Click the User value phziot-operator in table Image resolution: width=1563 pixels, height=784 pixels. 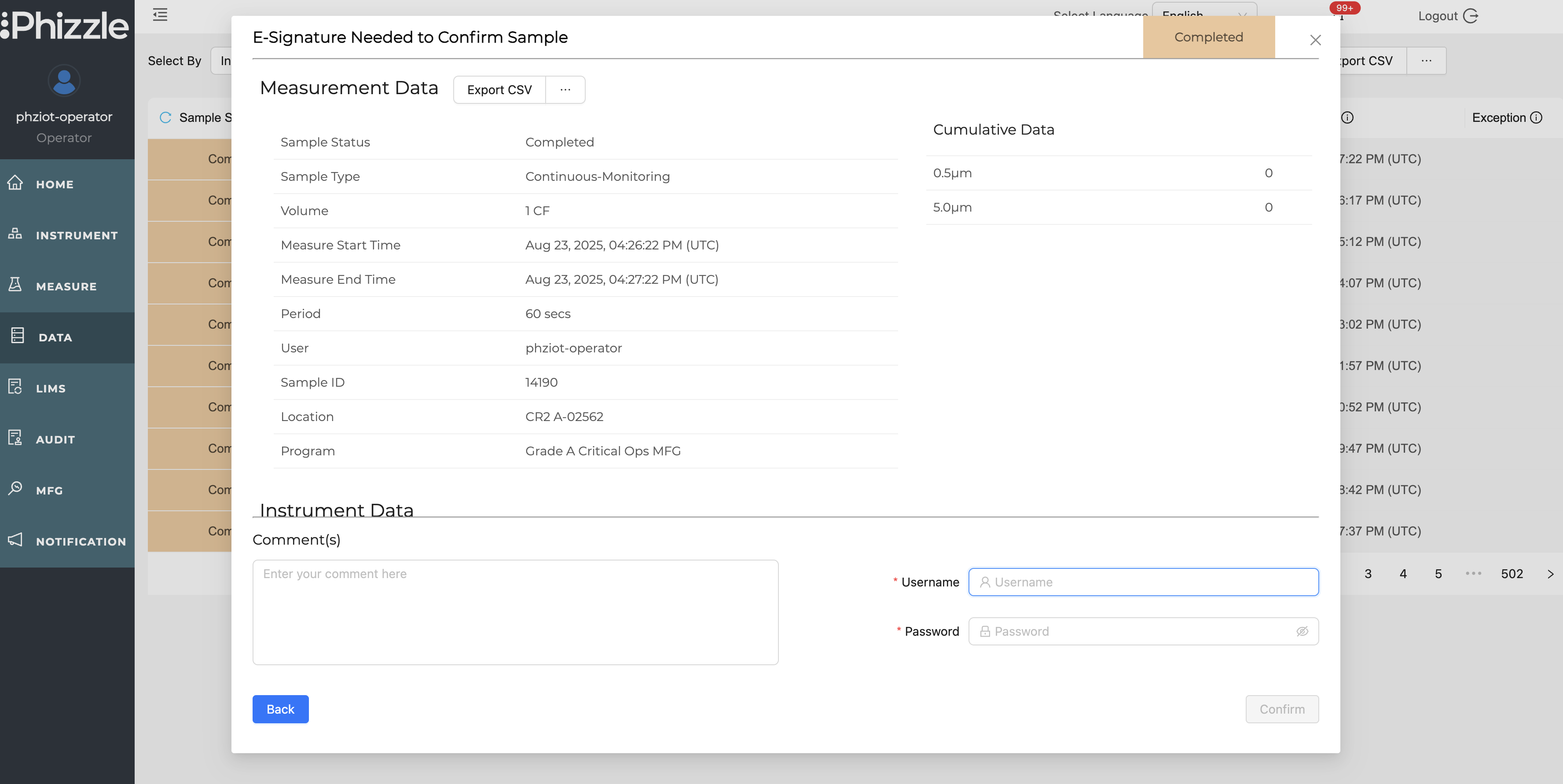tap(573, 348)
